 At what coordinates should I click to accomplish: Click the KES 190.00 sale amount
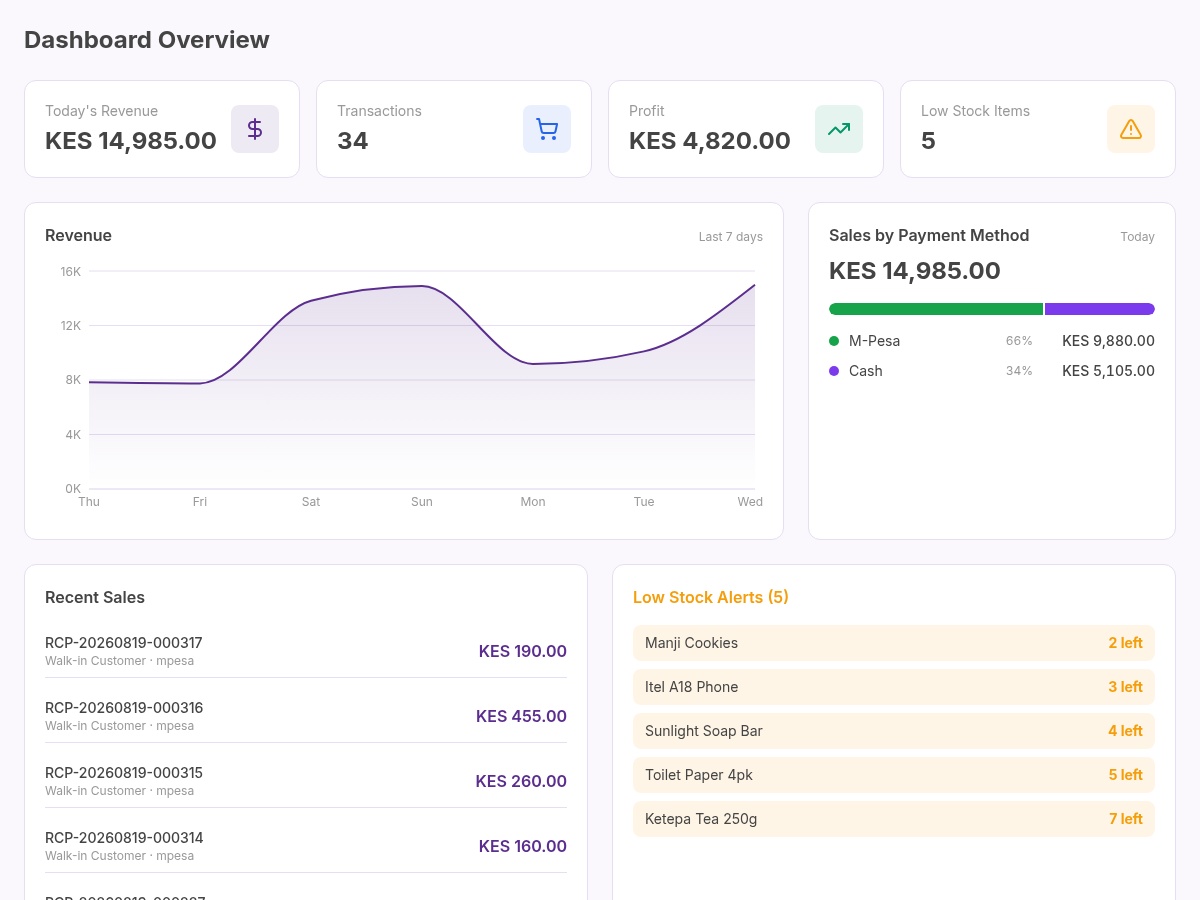523,651
